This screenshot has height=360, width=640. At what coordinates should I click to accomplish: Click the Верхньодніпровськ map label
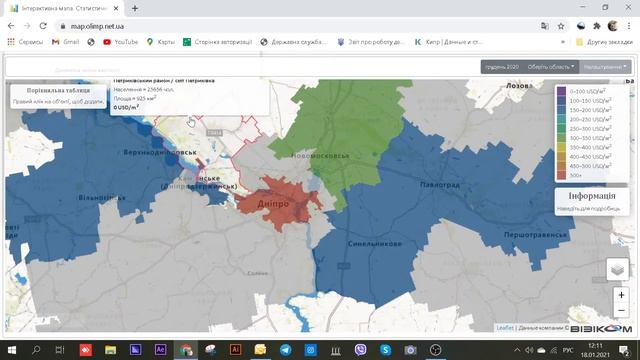[160, 152]
